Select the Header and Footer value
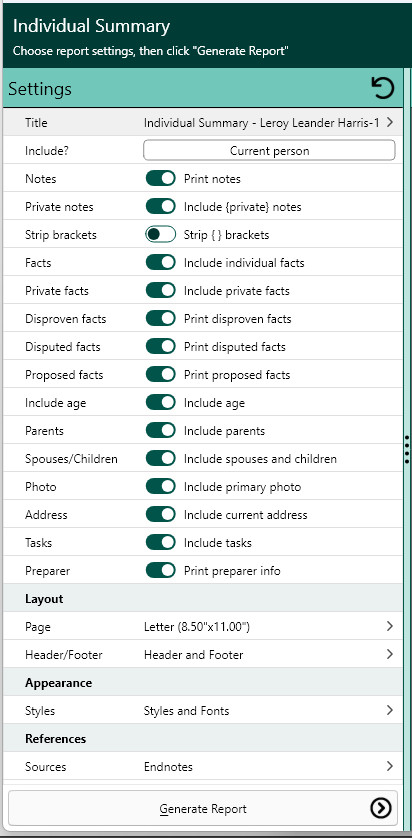Viewport: 412px width, 838px height. pos(193,654)
